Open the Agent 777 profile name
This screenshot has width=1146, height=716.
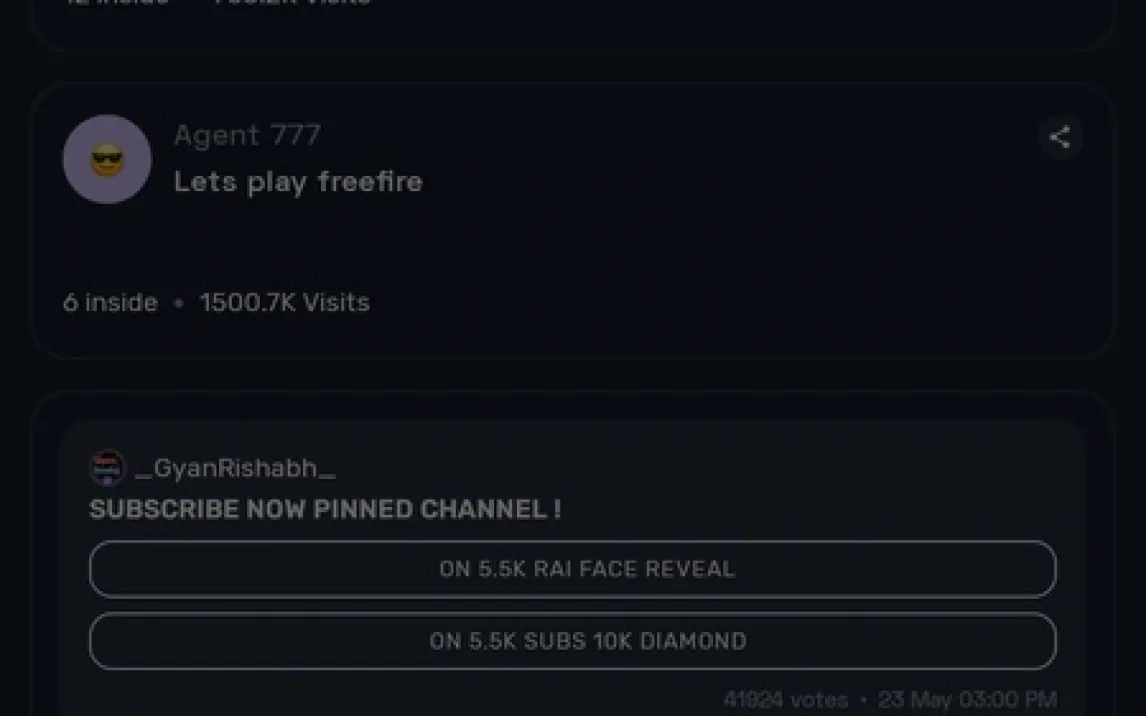tap(247, 135)
